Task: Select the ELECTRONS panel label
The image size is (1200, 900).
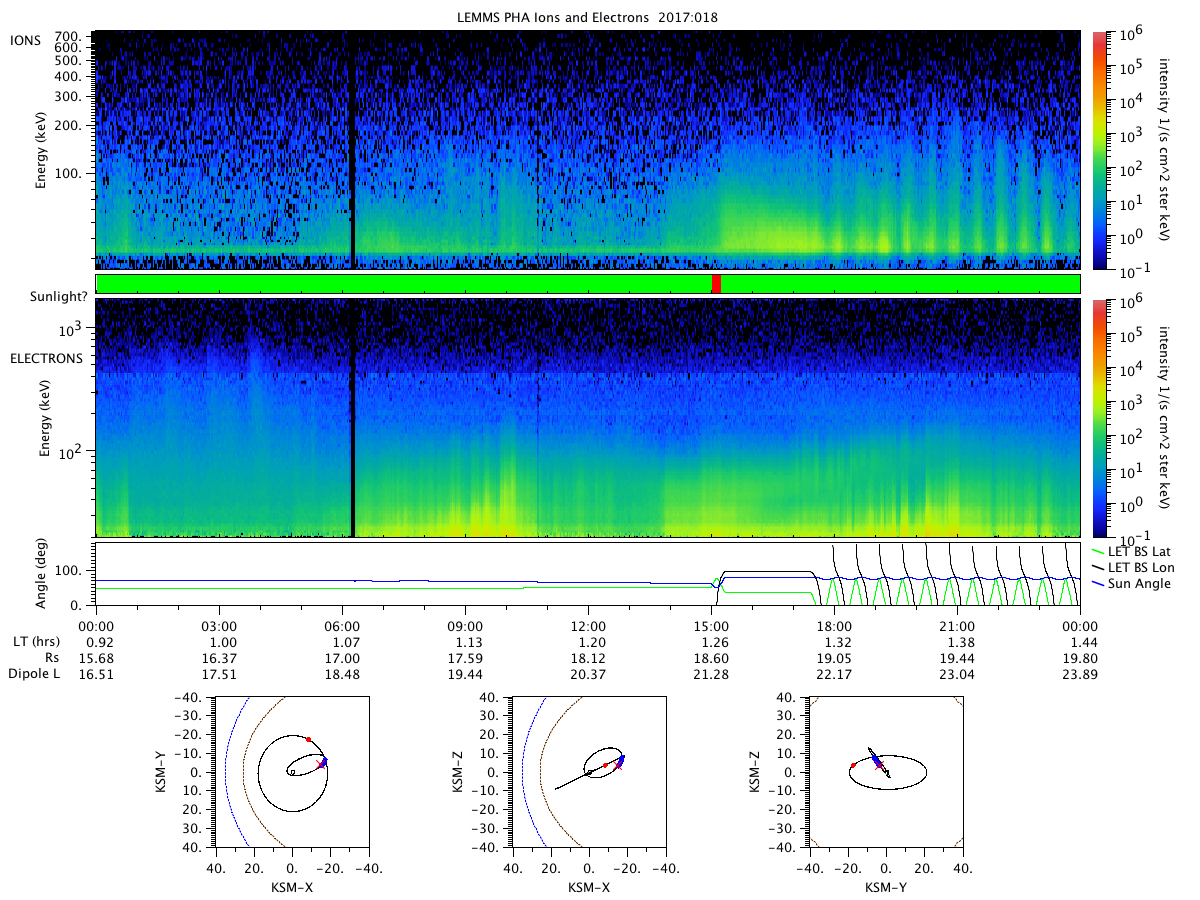Action: coord(46,358)
